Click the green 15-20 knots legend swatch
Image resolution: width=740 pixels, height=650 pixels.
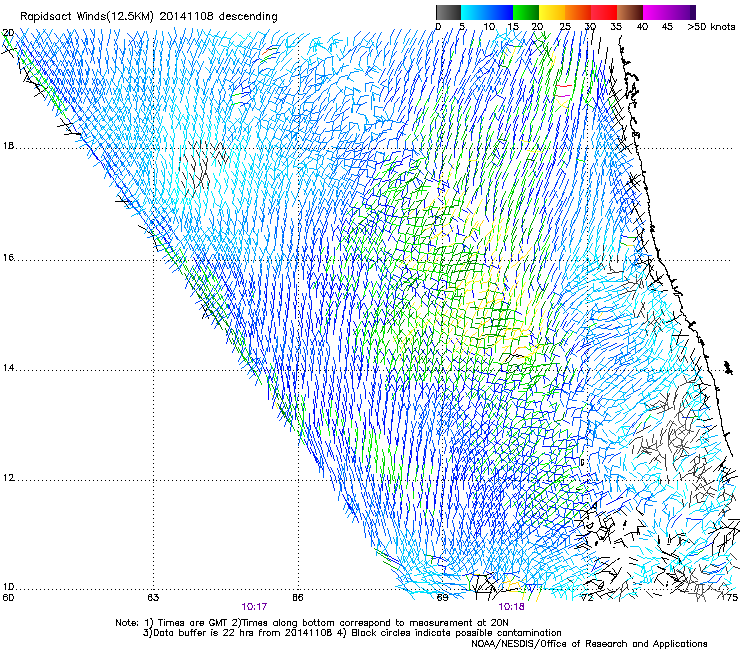pos(526,12)
